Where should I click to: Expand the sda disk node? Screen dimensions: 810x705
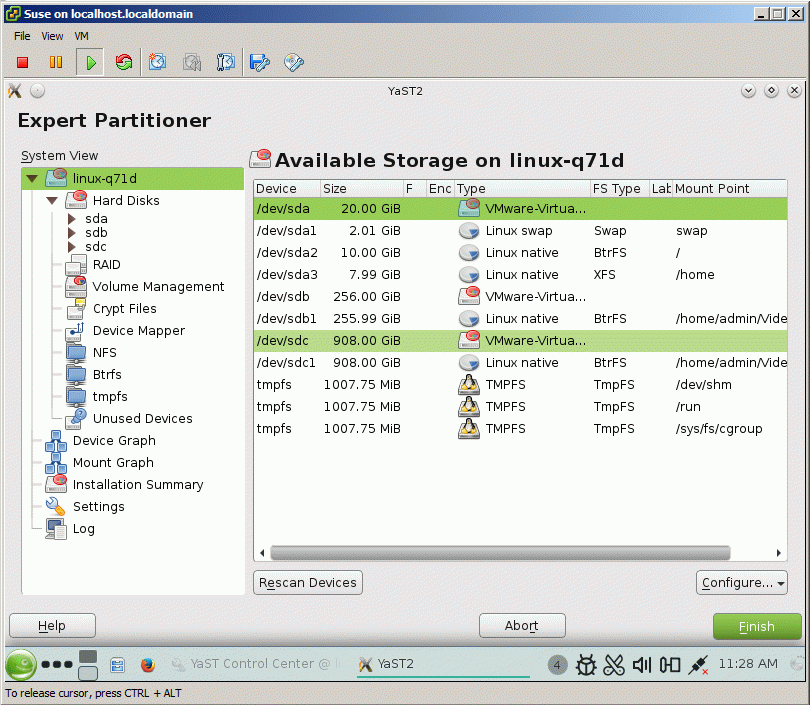click(x=72, y=218)
